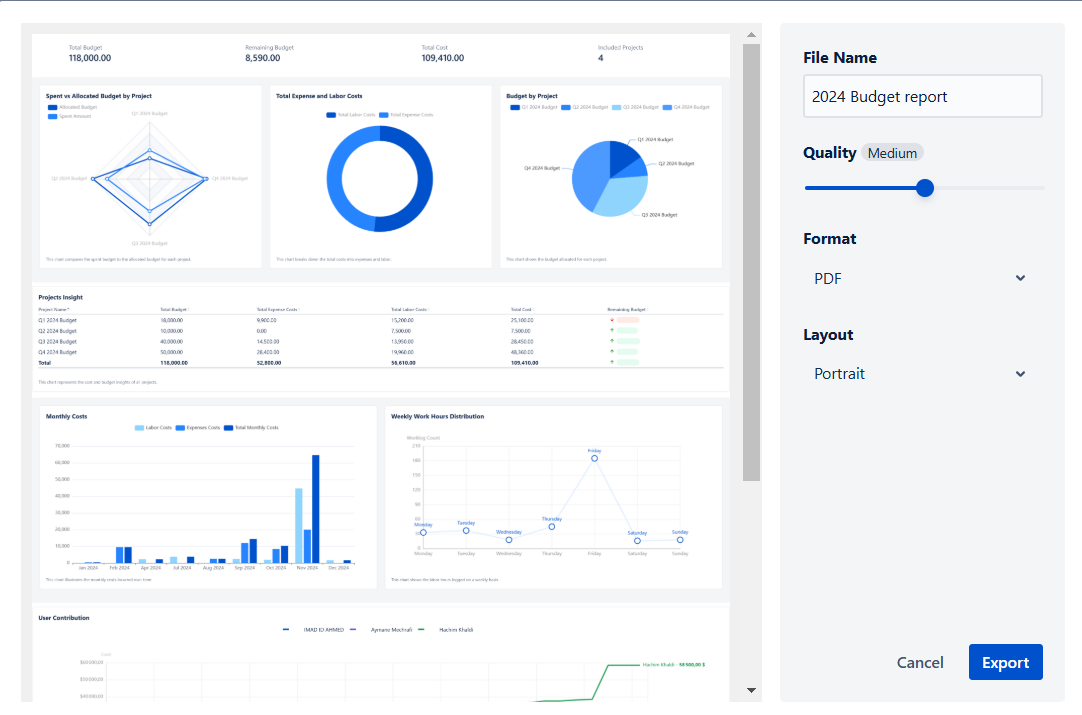1082x715 pixels.
Task: Click the File Name input field
Action: pos(923,97)
